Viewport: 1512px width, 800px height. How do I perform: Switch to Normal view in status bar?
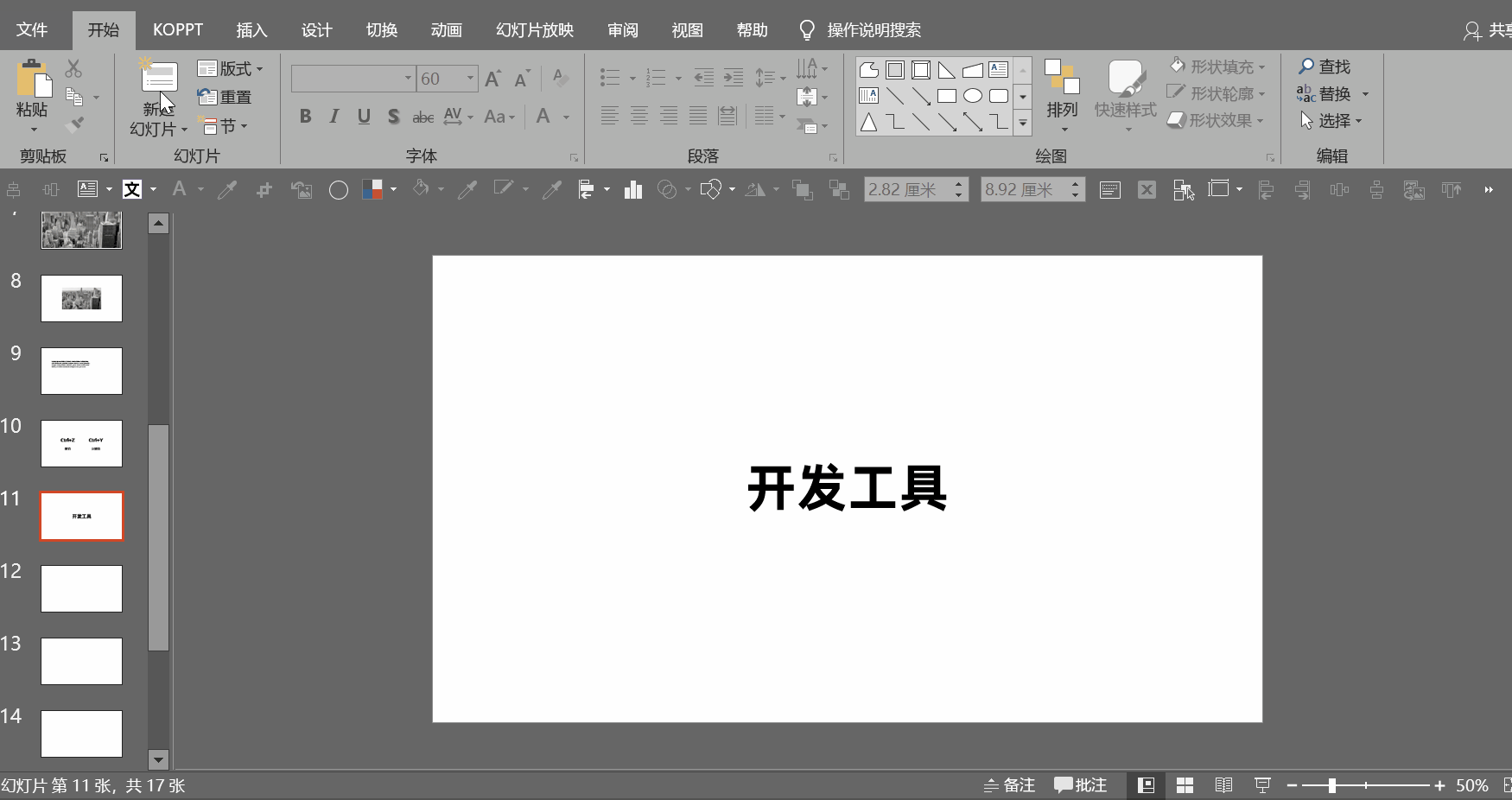(x=1146, y=785)
